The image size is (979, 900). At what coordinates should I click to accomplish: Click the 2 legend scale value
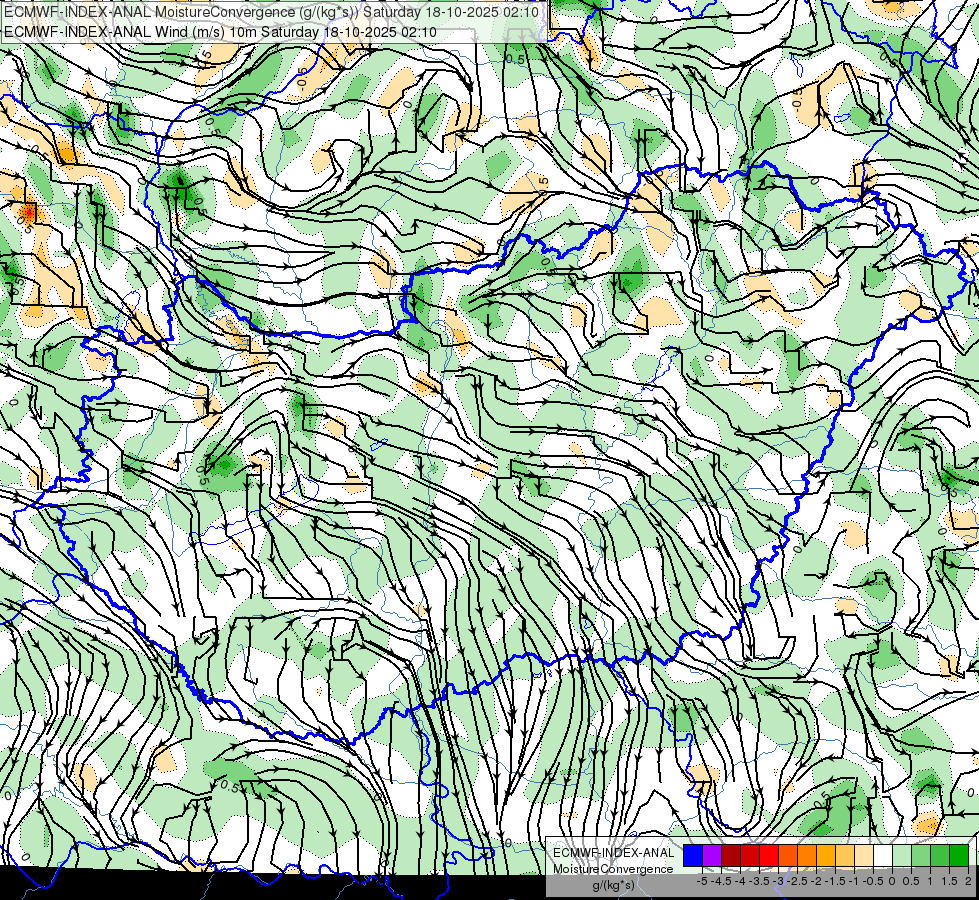[x=968, y=881]
